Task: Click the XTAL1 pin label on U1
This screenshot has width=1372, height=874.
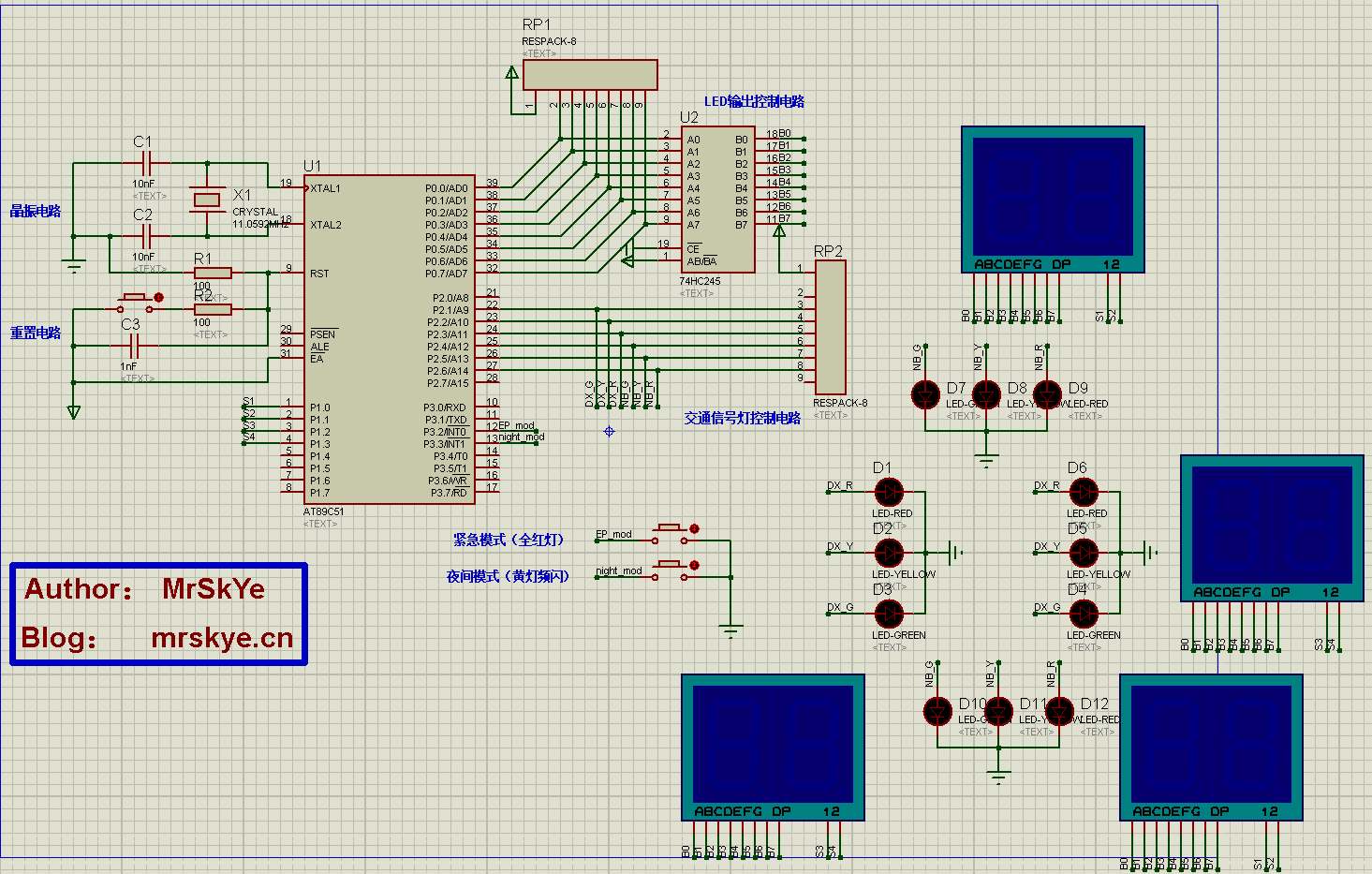Action: click(326, 188)
